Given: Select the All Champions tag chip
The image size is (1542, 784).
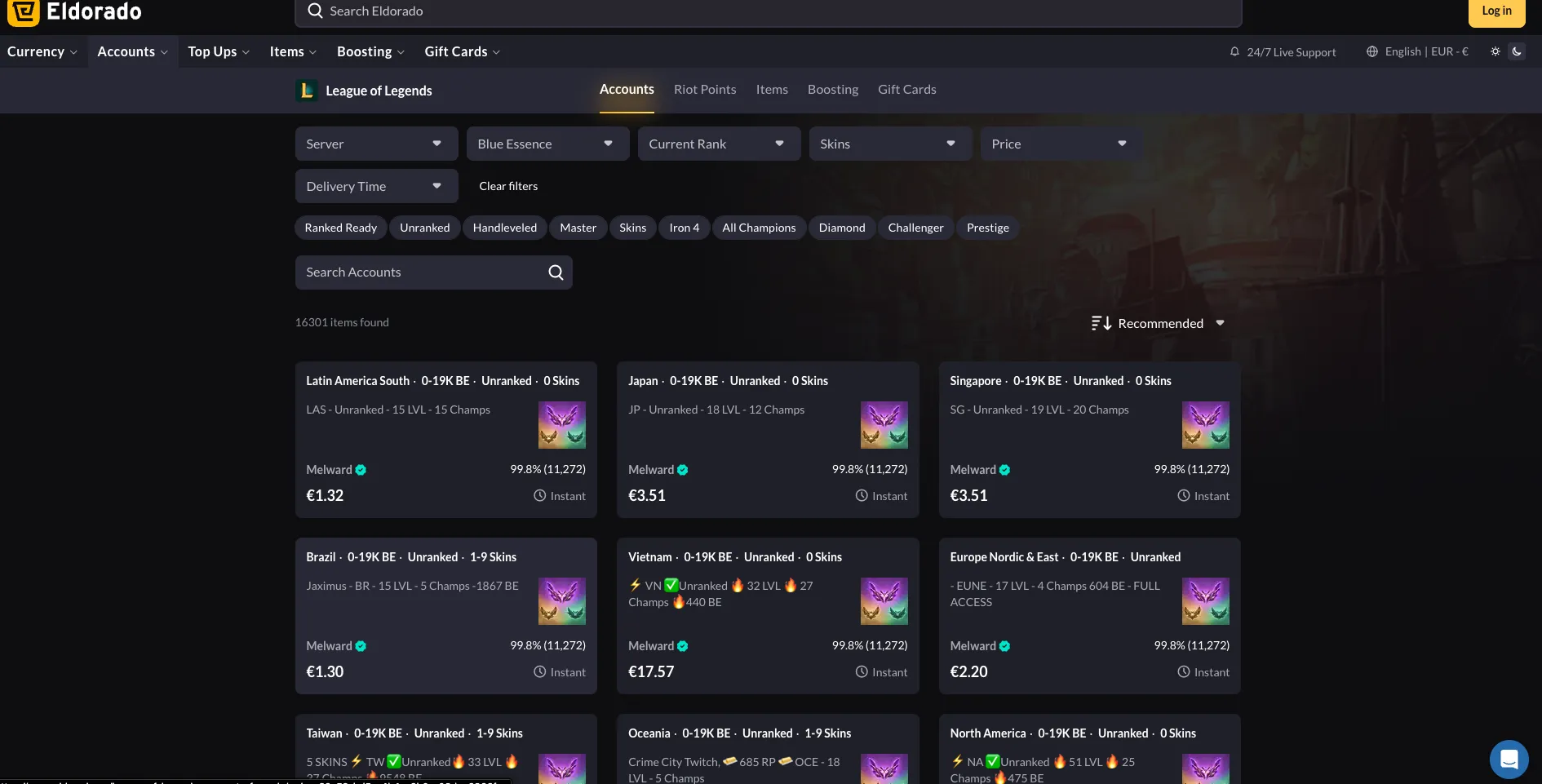Looking at the screenshot, I should click(759, 228).
